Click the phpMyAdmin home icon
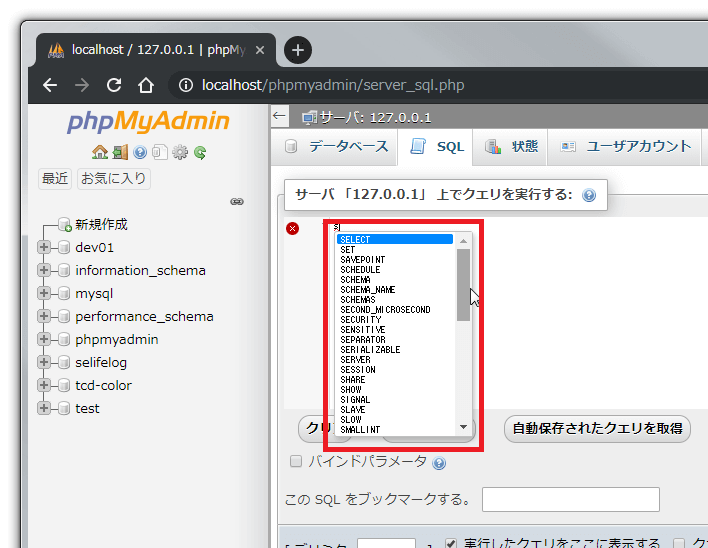708x548 pixels. tap(99, 153)
